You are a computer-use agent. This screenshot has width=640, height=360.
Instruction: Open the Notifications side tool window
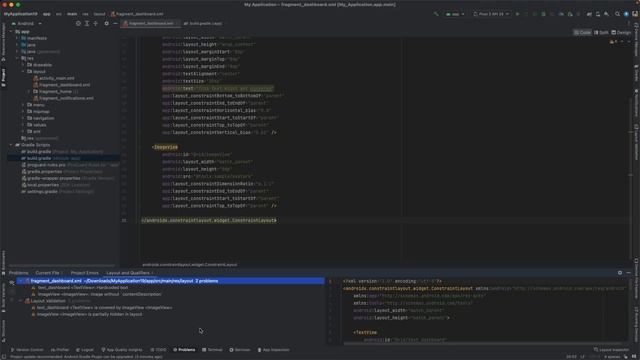point(636,104)
